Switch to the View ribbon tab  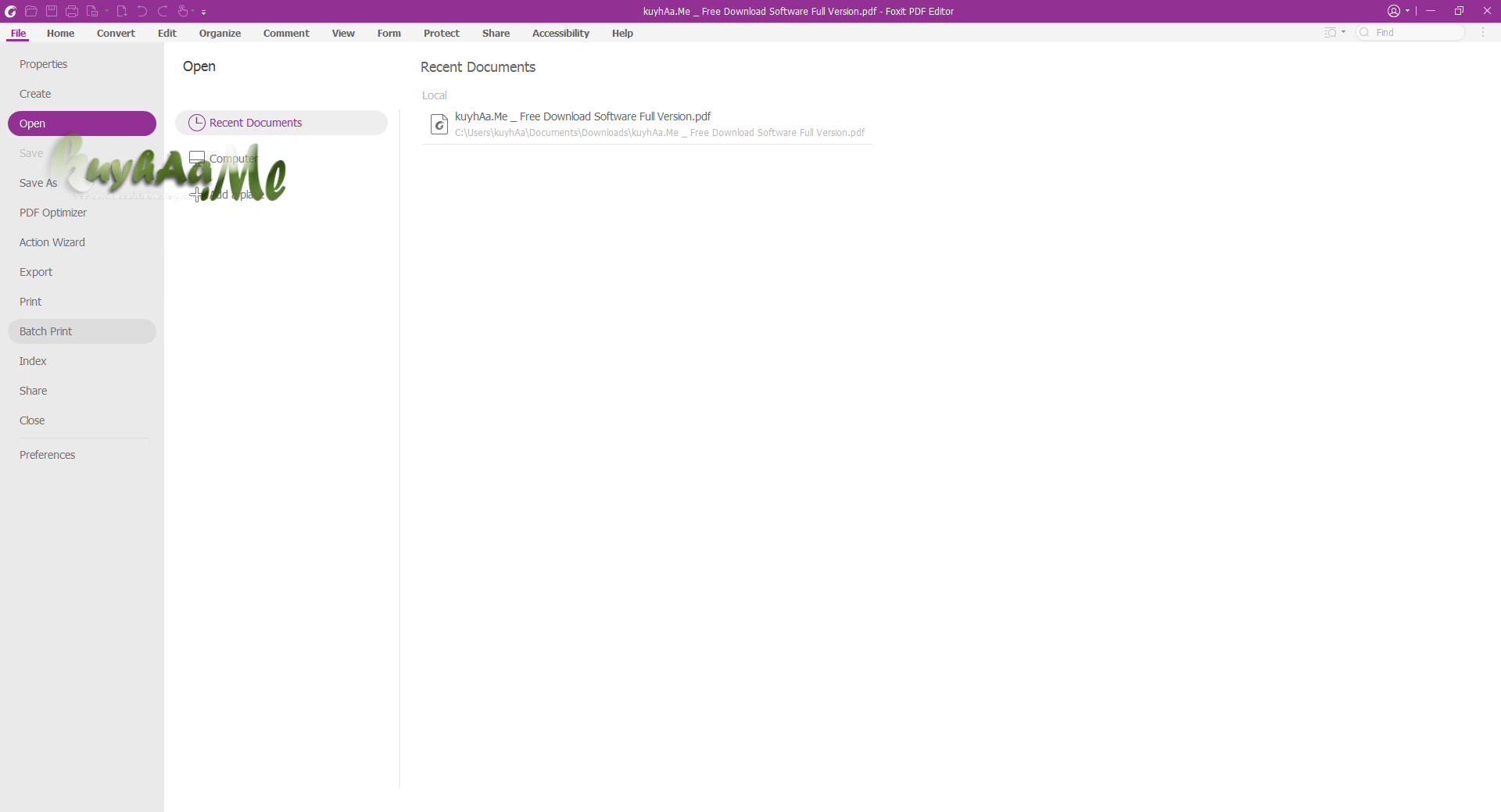pyautogui.click(x=343, y=33)
